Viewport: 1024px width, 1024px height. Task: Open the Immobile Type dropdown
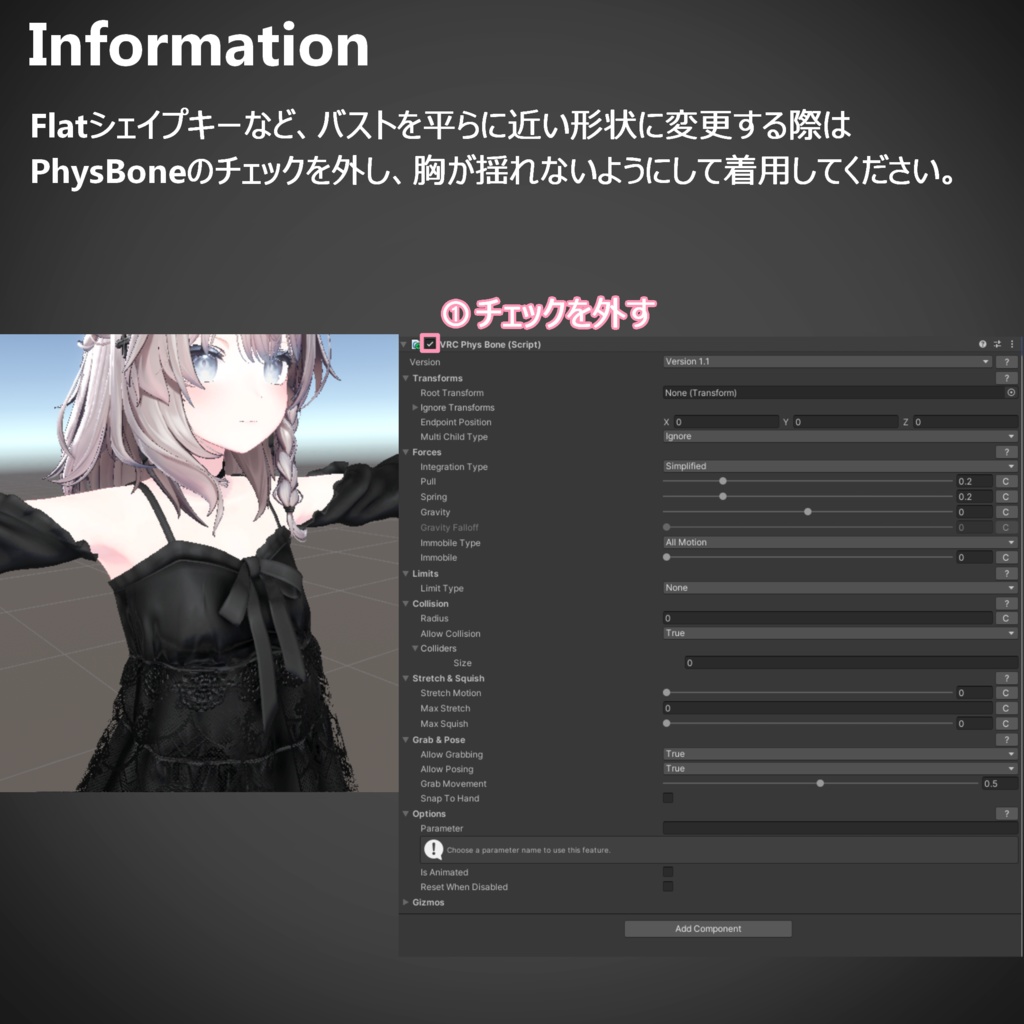840,543
